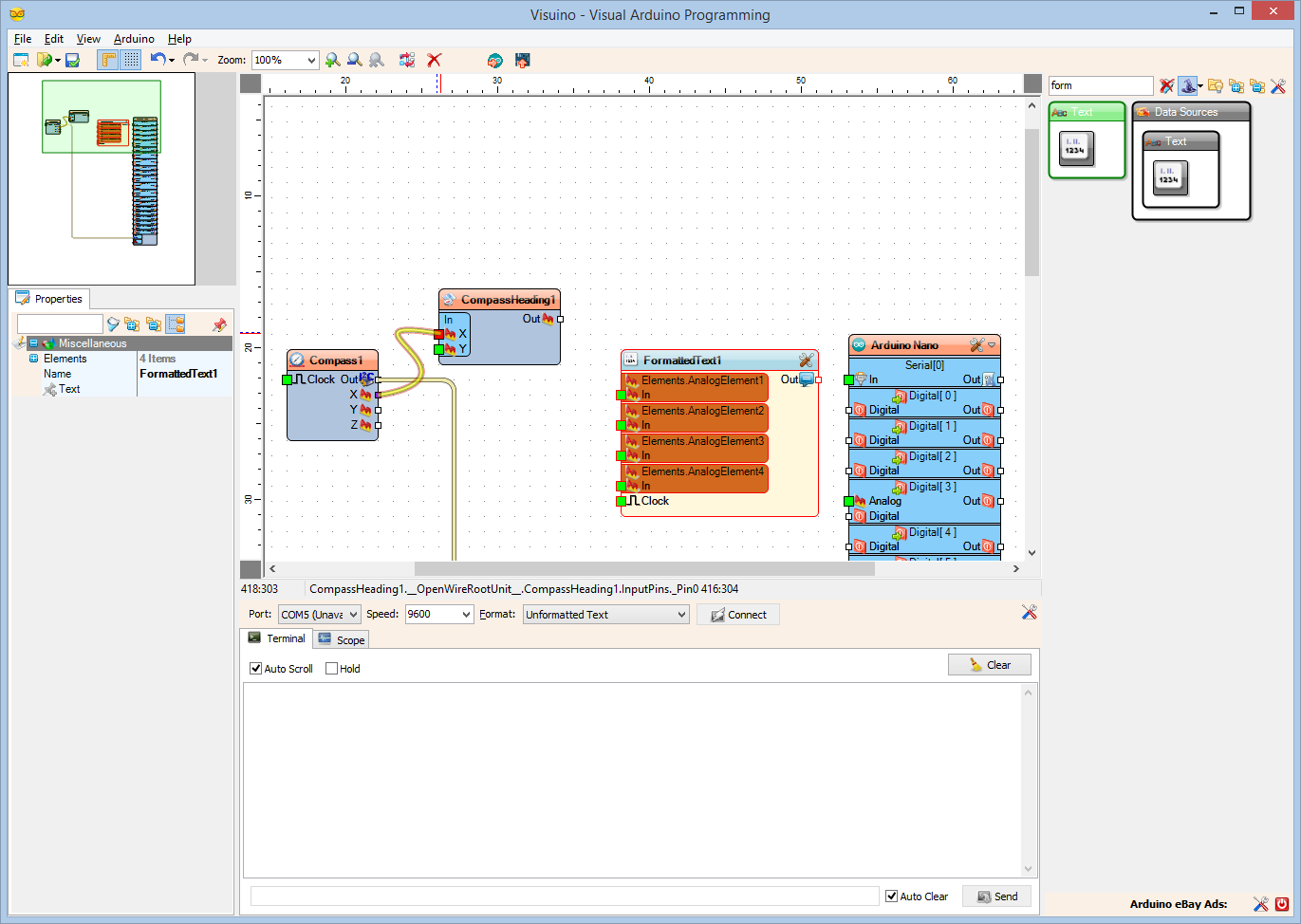Screen dimensions: 1301x924
Task: Click collapse all properties icon
Action: [153, 324]
